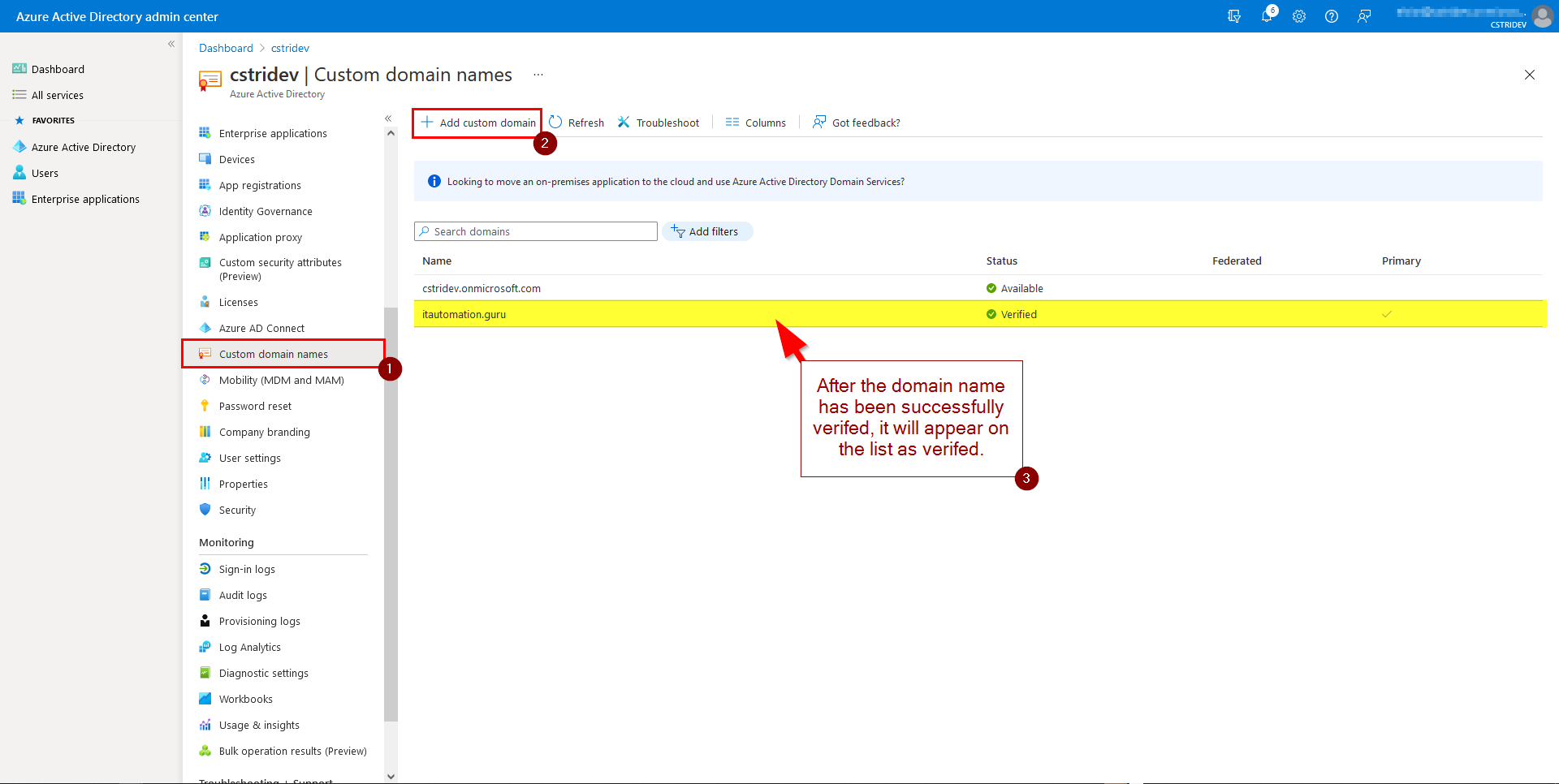The image size is (1559, 784).
Task: Open the ellipsis more options menu
Action: [538, 75]
